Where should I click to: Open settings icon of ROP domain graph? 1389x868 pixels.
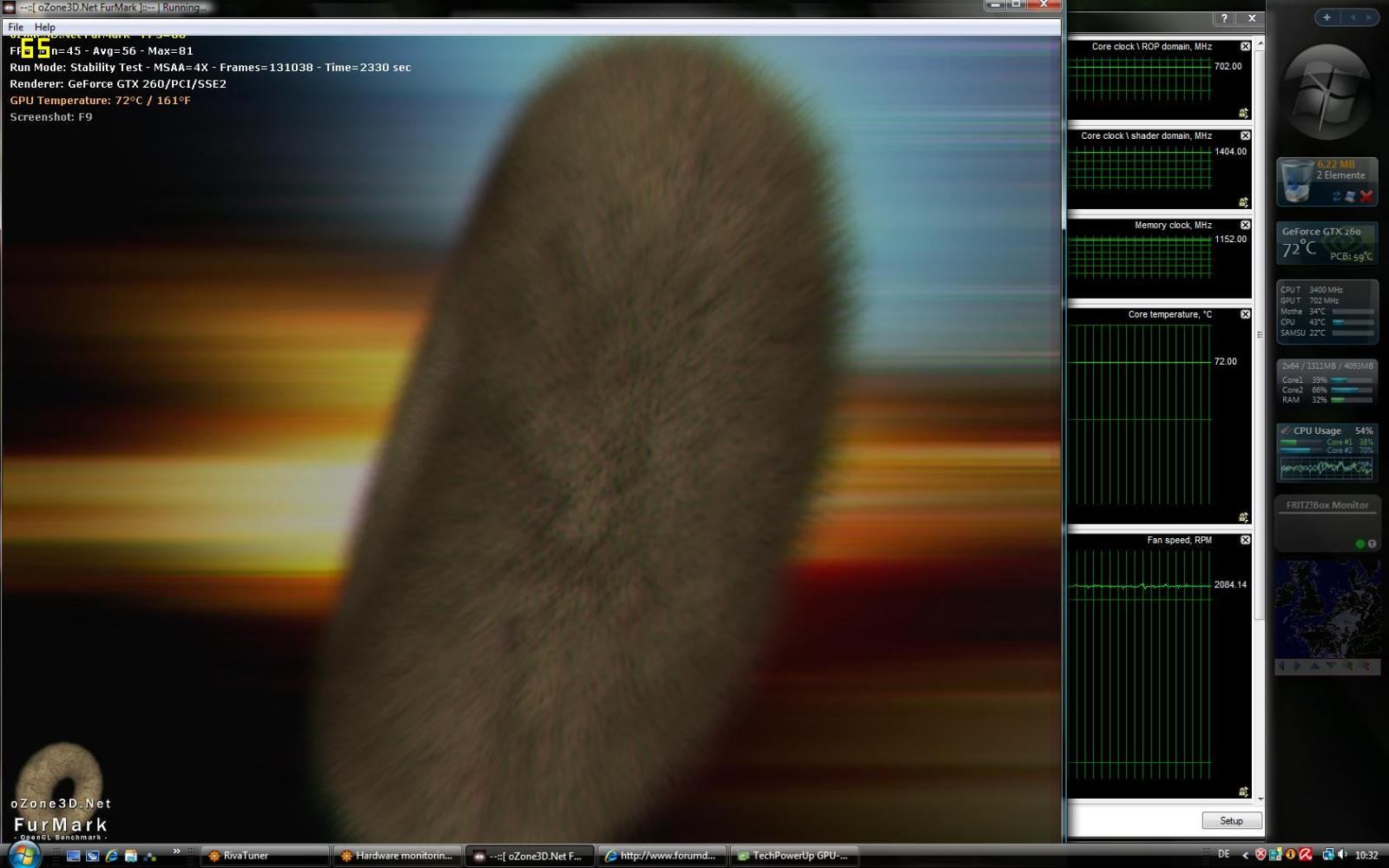[x=1244, y=113]
